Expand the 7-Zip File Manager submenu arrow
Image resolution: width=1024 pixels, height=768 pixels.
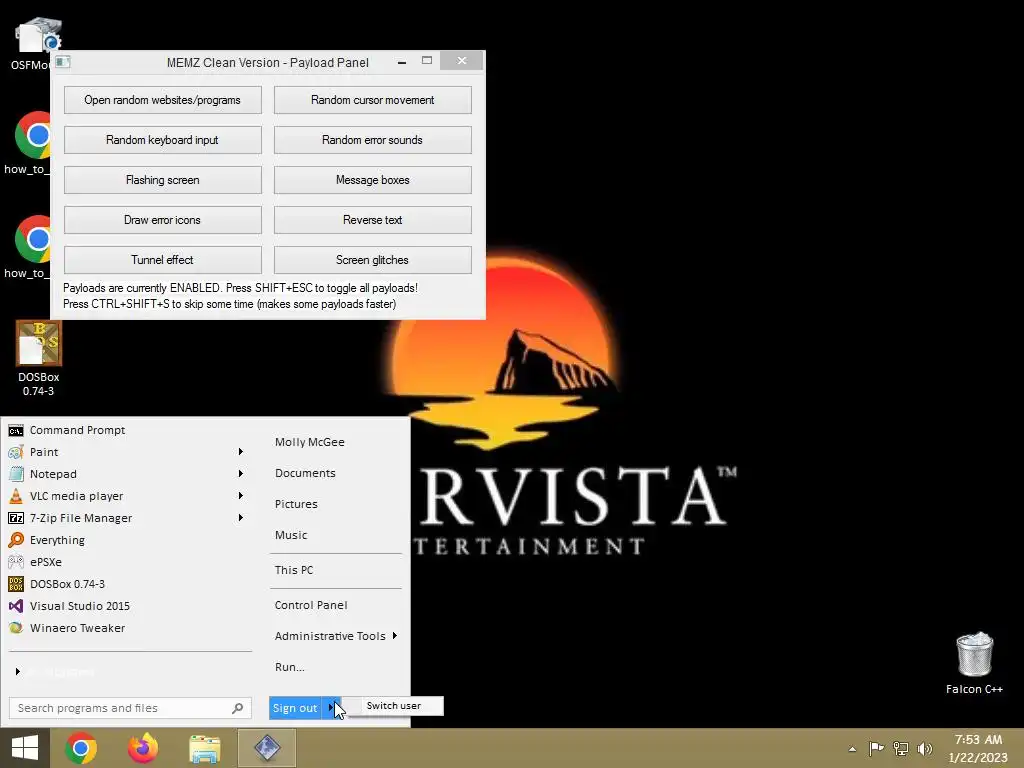click(x=241, y=518)
